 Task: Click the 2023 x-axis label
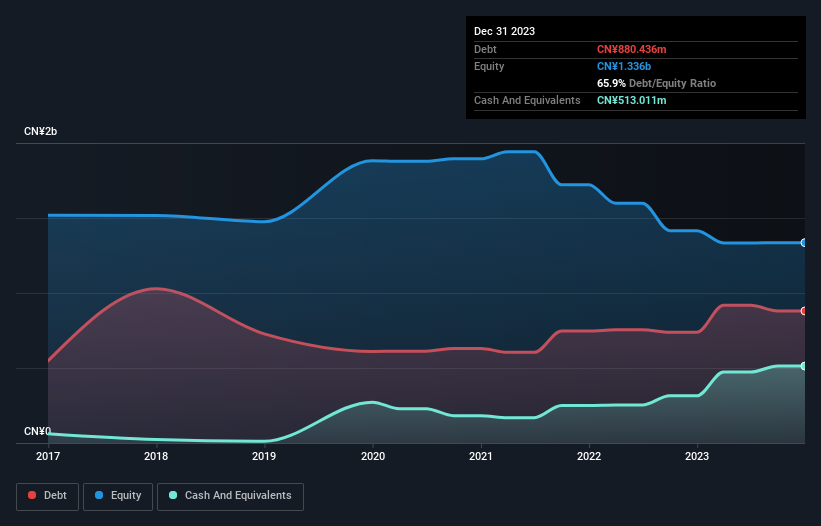click(697, 456)
